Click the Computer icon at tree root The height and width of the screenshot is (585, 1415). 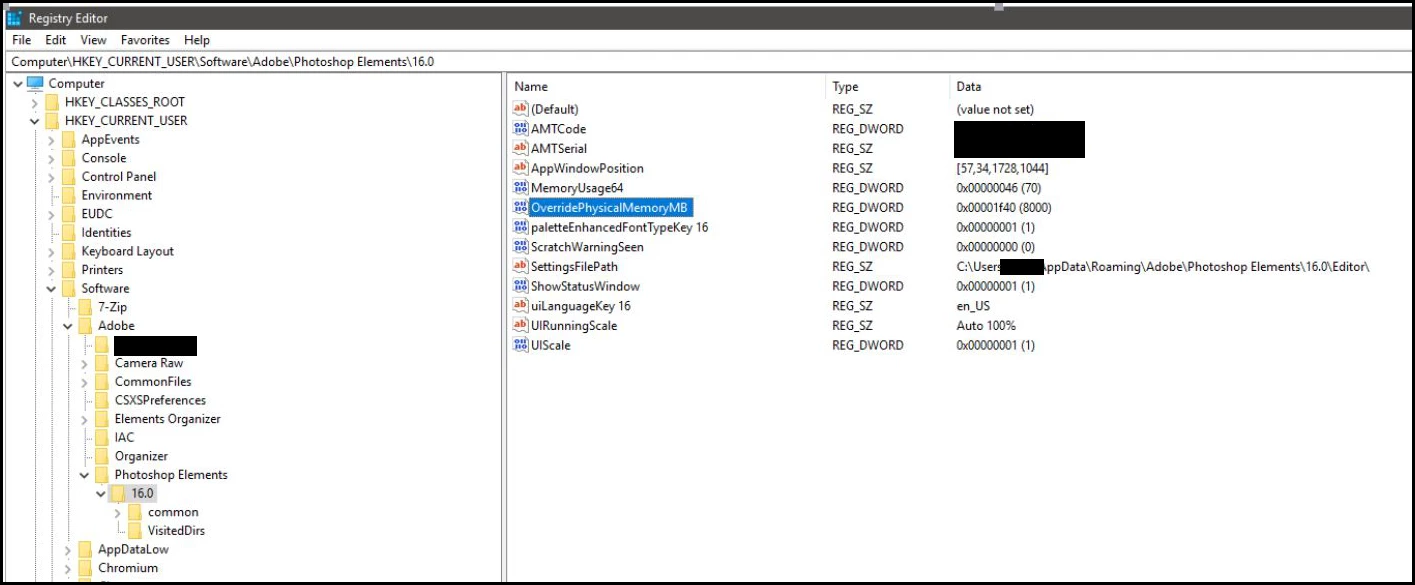point(35,83)
